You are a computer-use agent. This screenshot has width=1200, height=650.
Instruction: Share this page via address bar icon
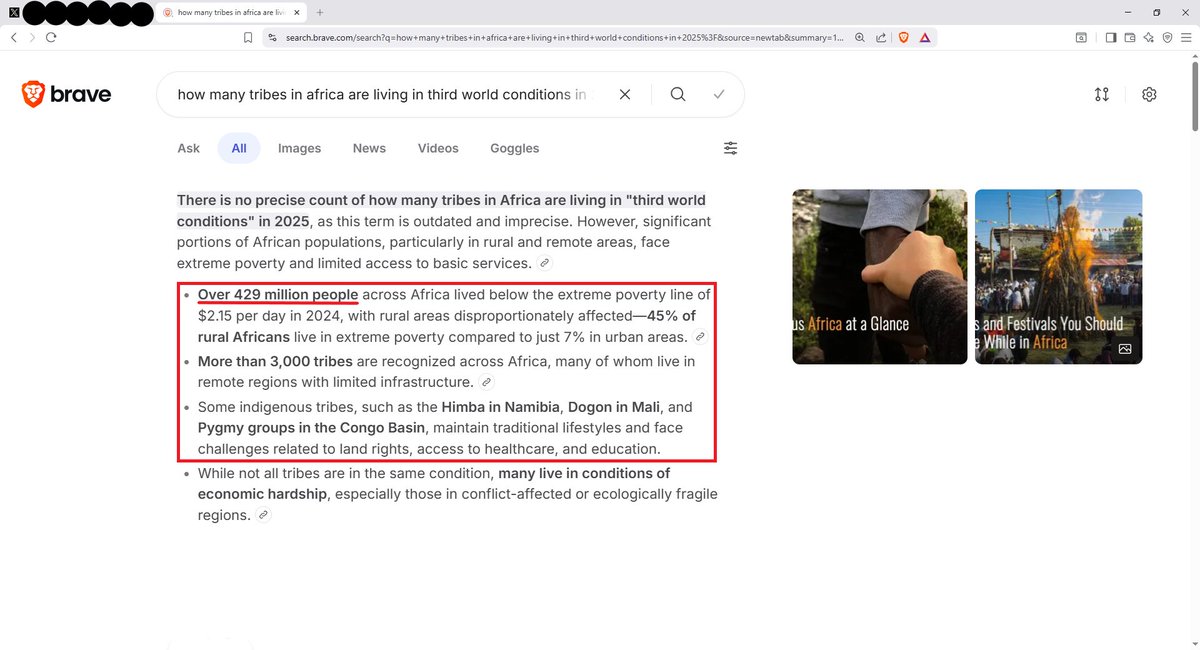(x=881, y=37)
